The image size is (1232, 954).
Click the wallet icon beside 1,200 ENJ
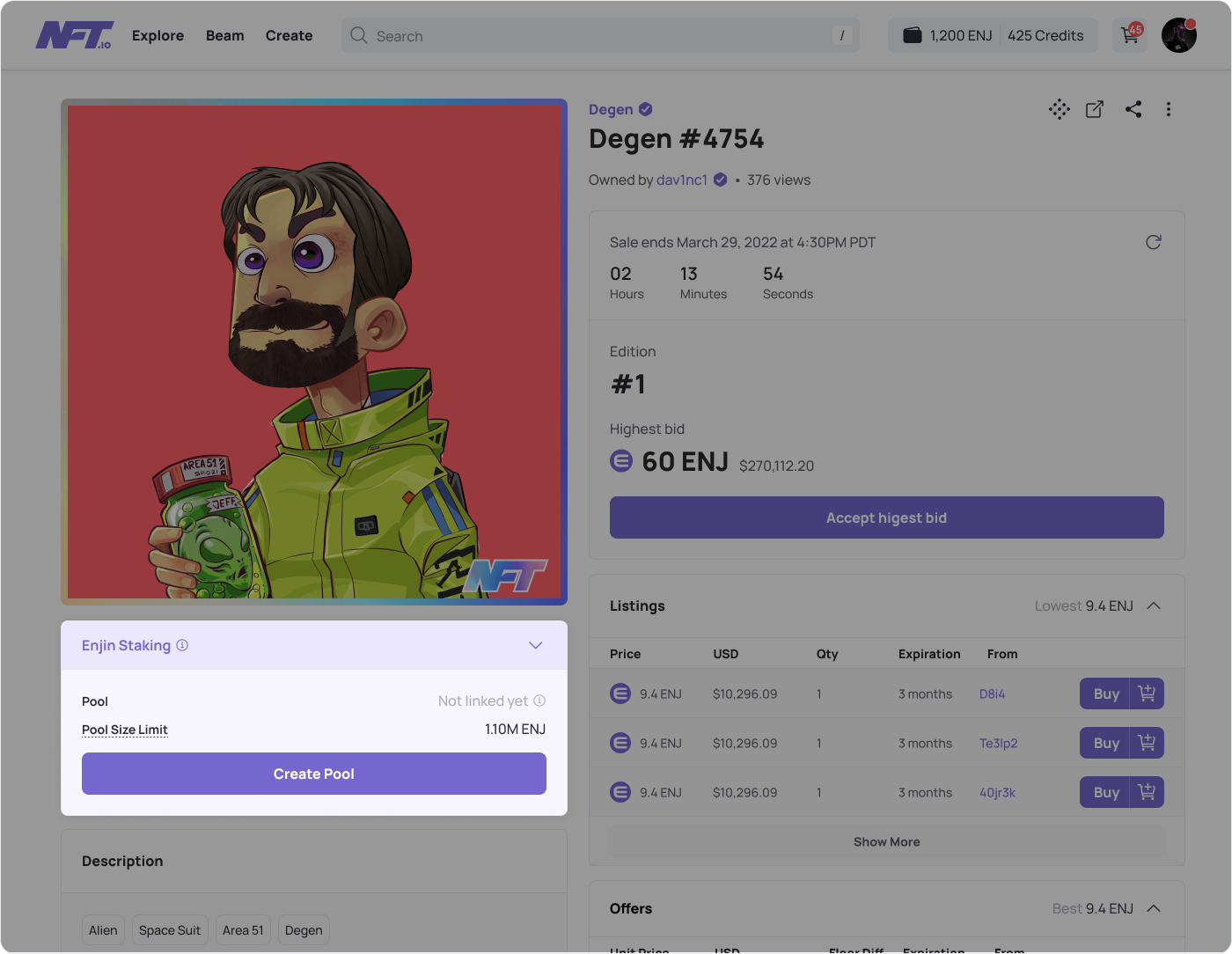(913, 35)
